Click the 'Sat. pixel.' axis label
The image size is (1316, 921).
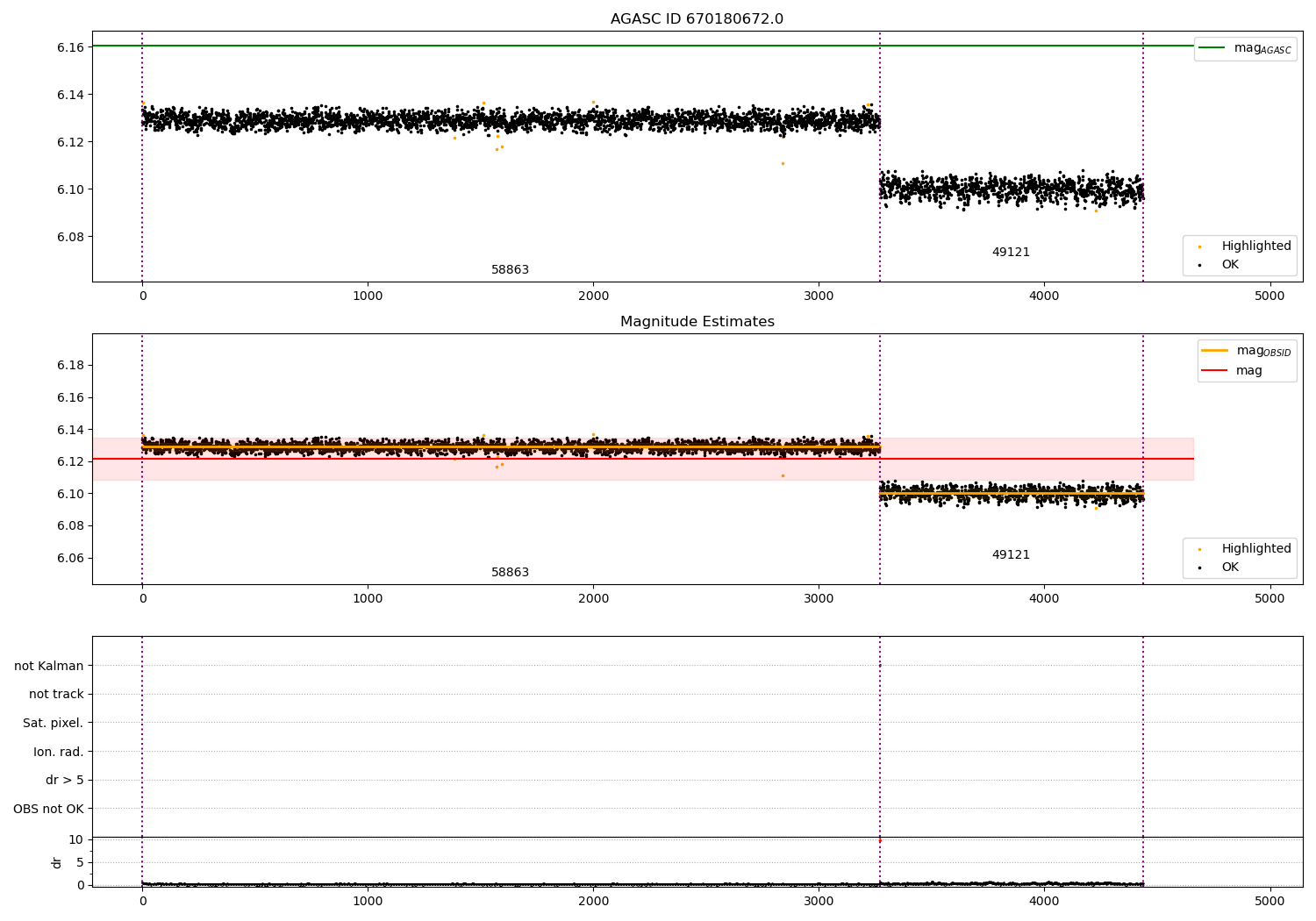tap(53, 723)
